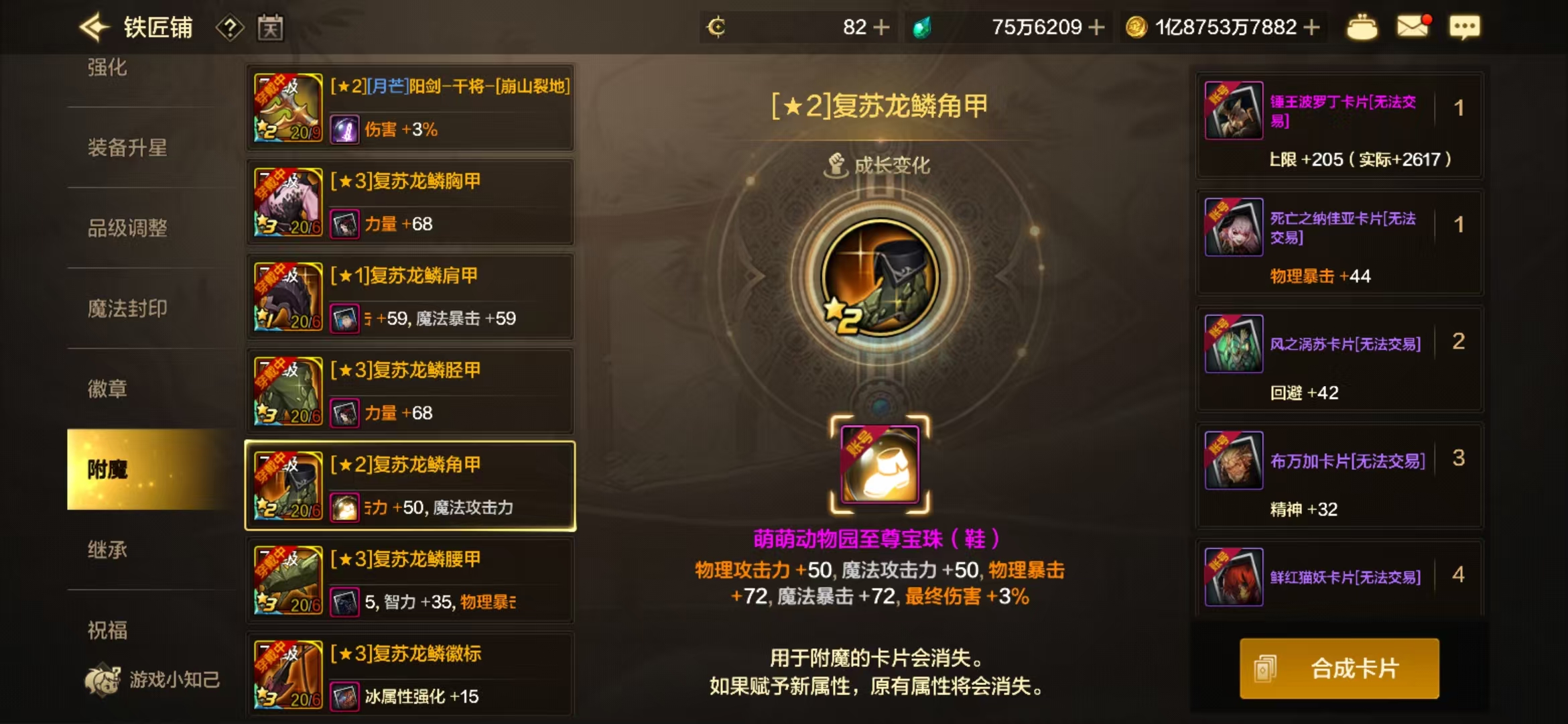Open the chat speech bubble icon
1568x724 pixels.
(x=1465, y=27)
